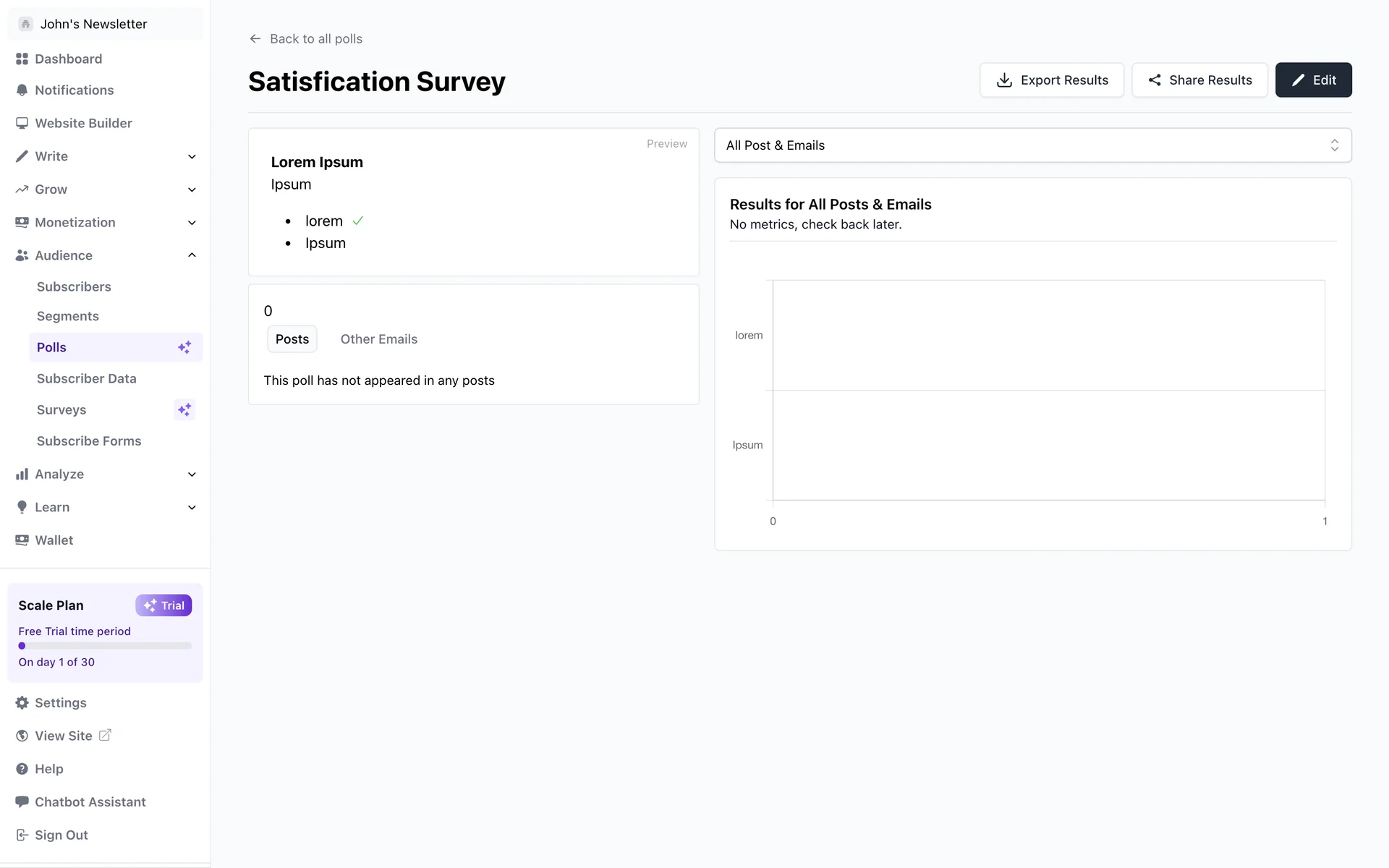Click the Notifications bell icon

pos(22,90)
